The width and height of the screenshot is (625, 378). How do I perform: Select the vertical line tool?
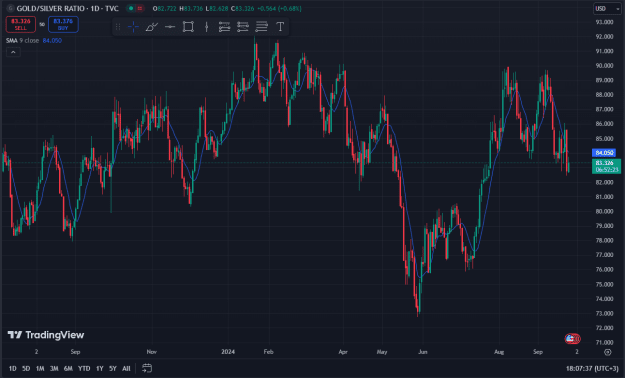coord(206,27)
